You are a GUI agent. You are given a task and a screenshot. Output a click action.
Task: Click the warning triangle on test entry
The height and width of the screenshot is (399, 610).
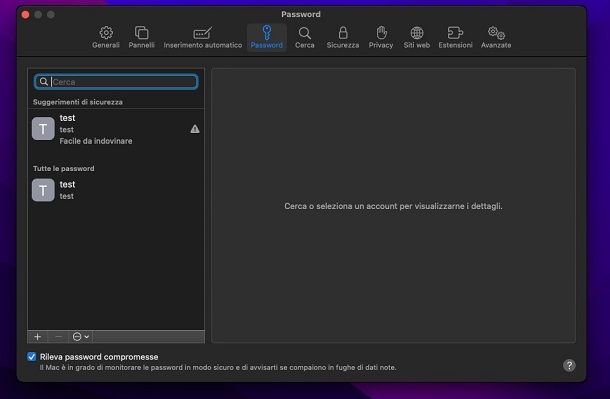[195, 129]
